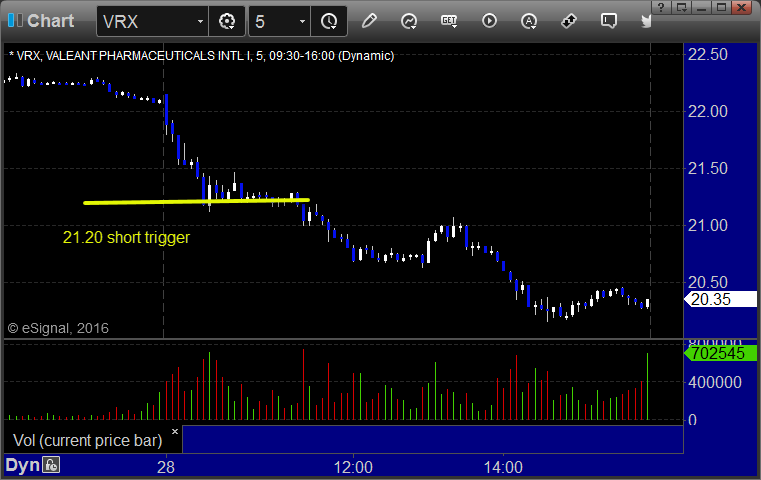Click the 21.00 price axis label

coord(708,226)
